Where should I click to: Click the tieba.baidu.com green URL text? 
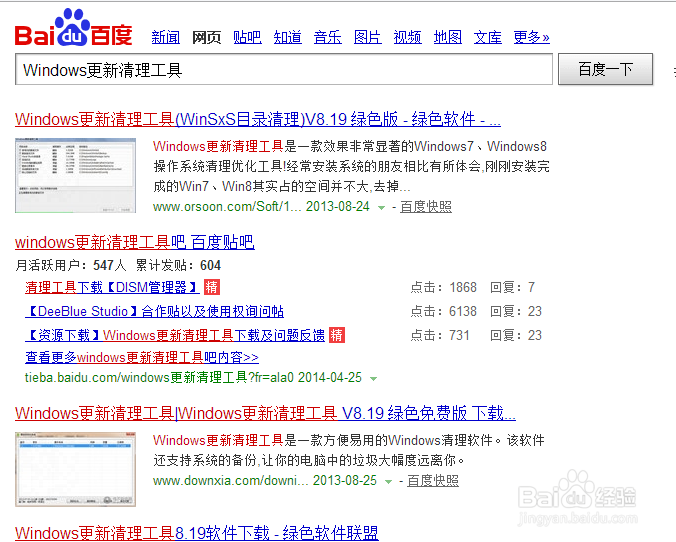[x=159, y=378]
